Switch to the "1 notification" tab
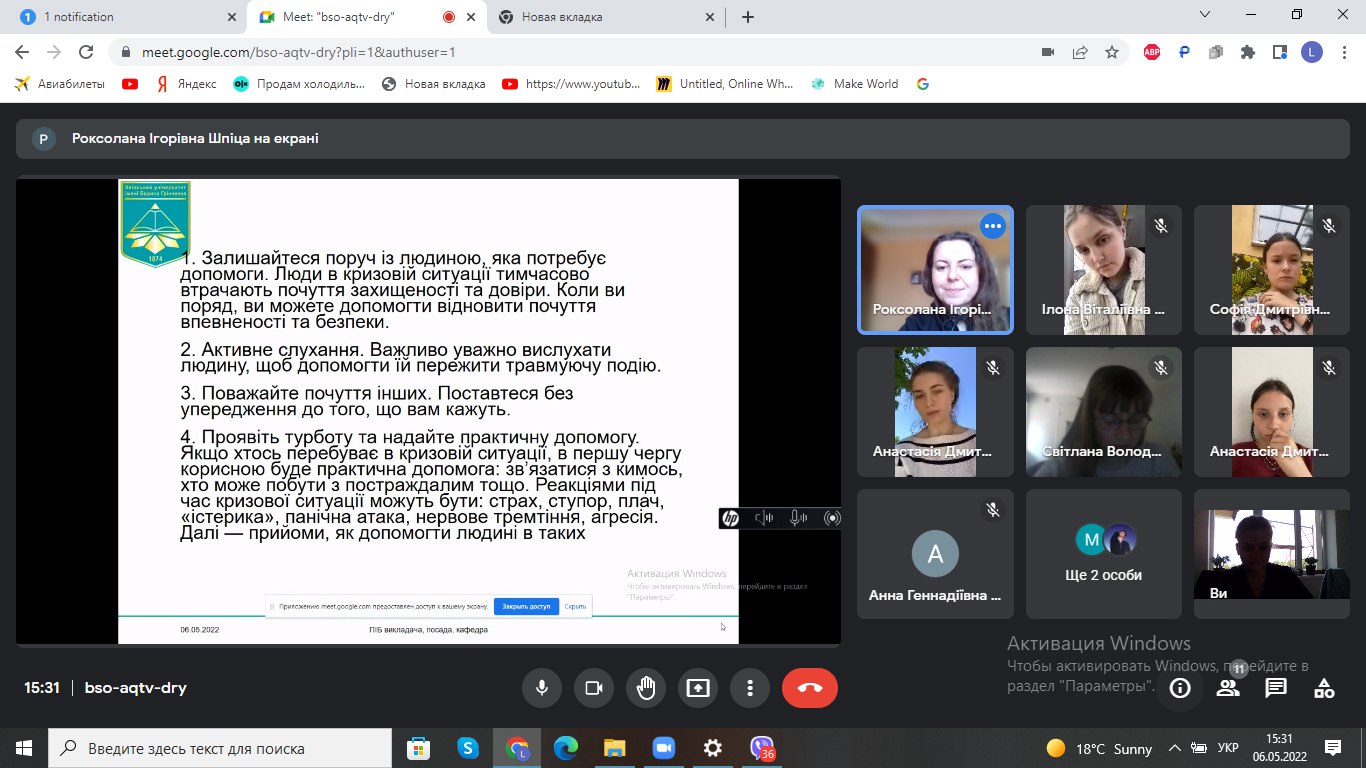Image resolution: width=1366 pixels, height=768 pixels. pos(120,17)
